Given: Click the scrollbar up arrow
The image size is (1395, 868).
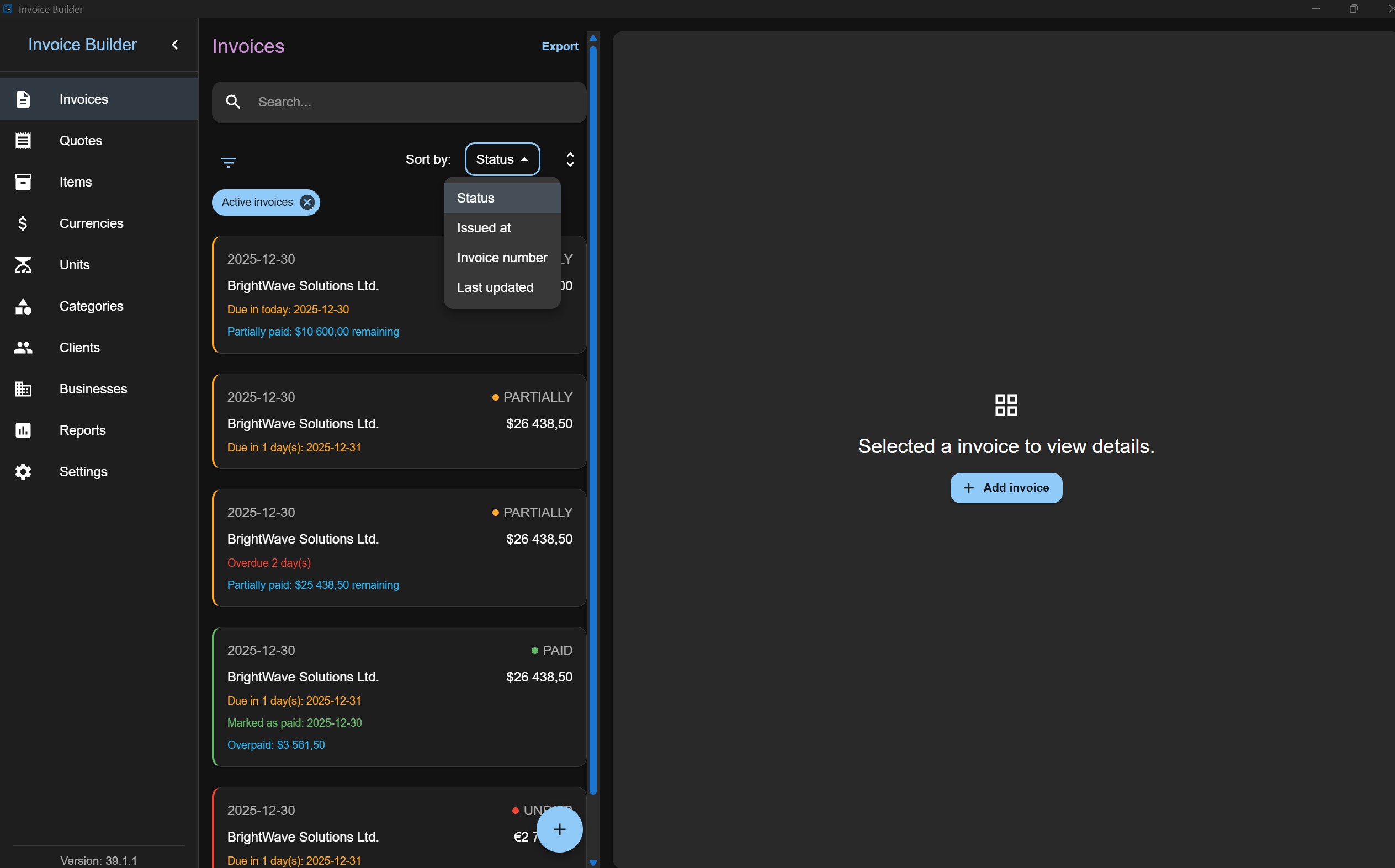Looking at the screenshot, I should click(x=593, y=38).
